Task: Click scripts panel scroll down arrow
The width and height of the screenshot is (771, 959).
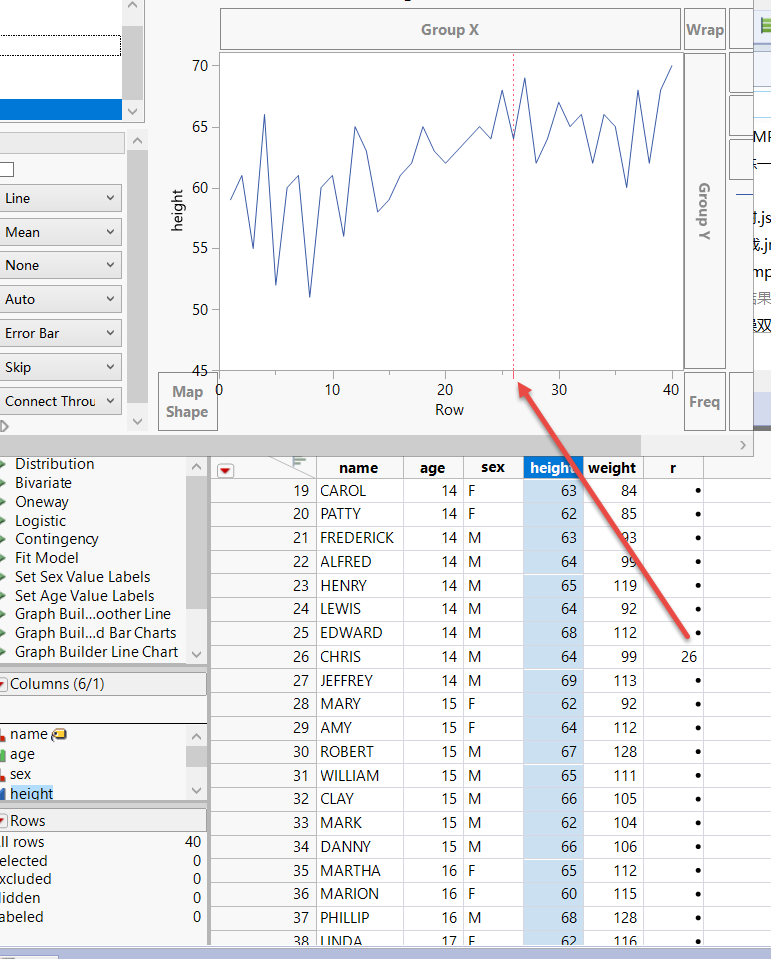Action: click(x=196, y=654)
